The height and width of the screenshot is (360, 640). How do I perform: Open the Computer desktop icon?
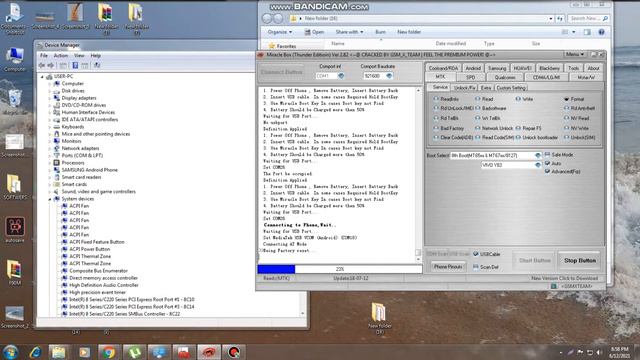[x=15, y=59]
